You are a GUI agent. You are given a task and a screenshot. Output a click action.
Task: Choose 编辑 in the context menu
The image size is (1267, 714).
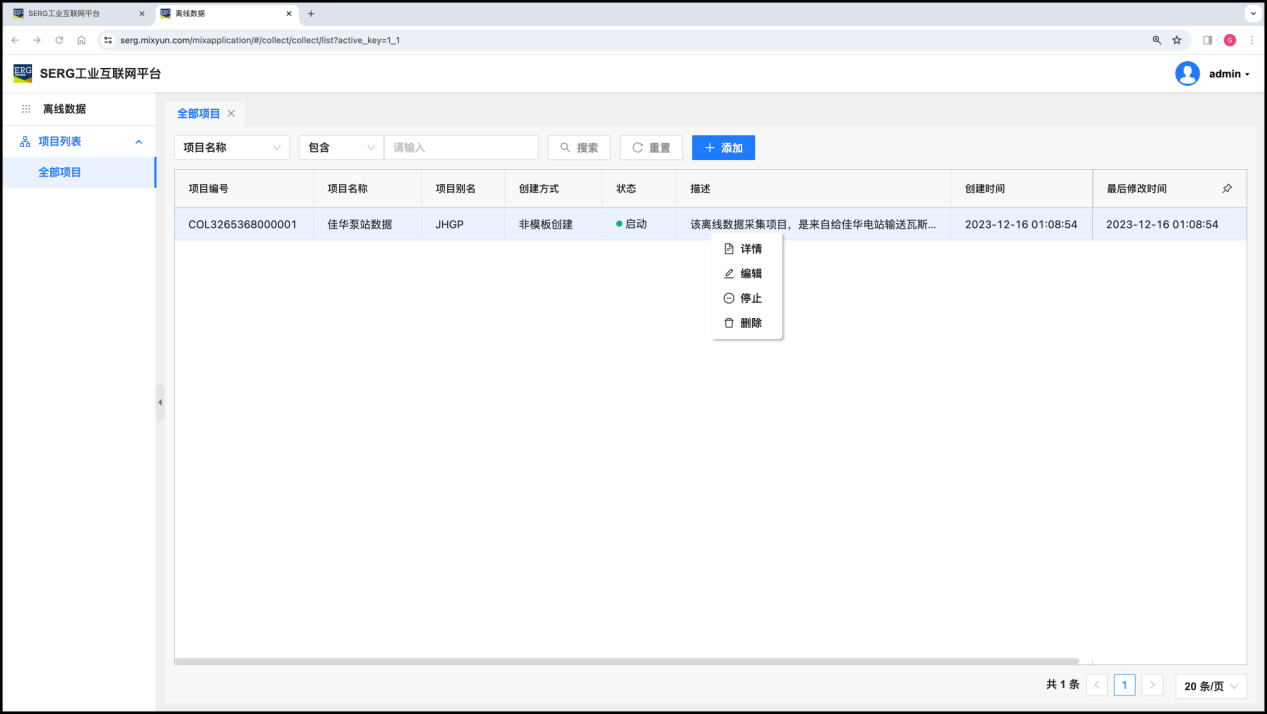(x=750, y=274)
